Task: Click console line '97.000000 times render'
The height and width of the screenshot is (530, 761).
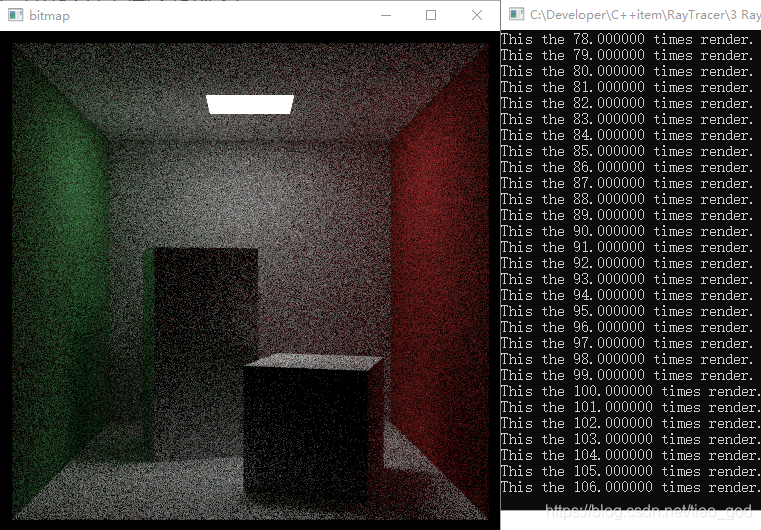Action: click(x=627, y=344)
